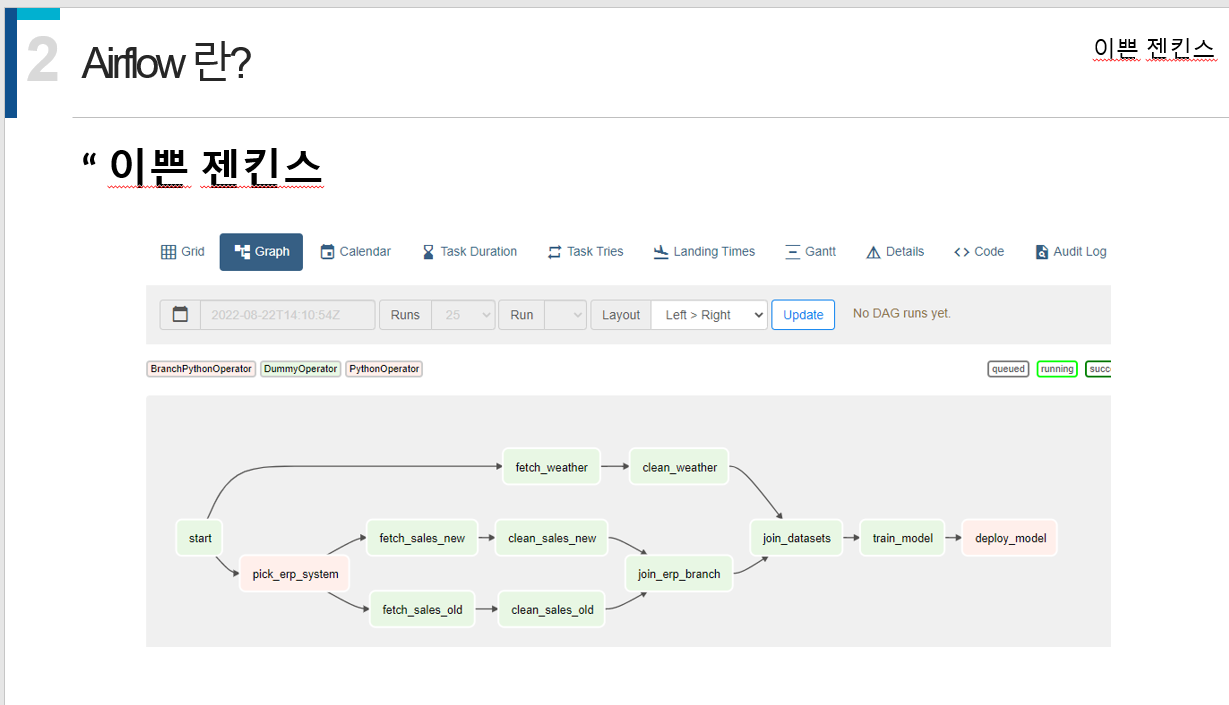The width and height of the screenshot is (1229, 705).
Task: Click the slide number 2
Action: click(43, 60)
